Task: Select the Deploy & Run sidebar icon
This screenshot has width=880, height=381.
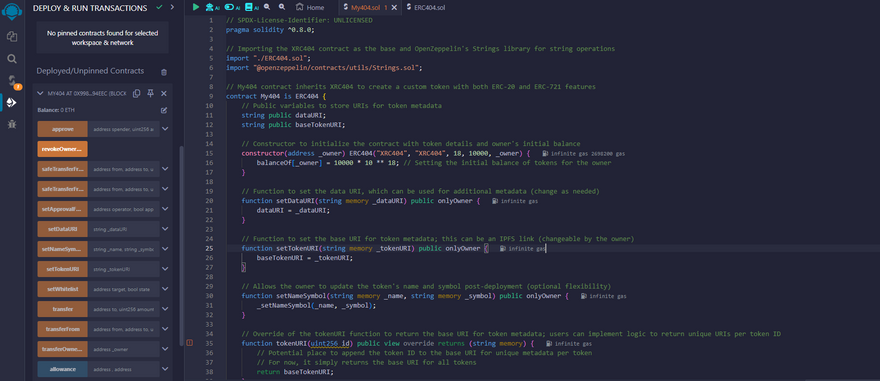Action: point(12,103)
